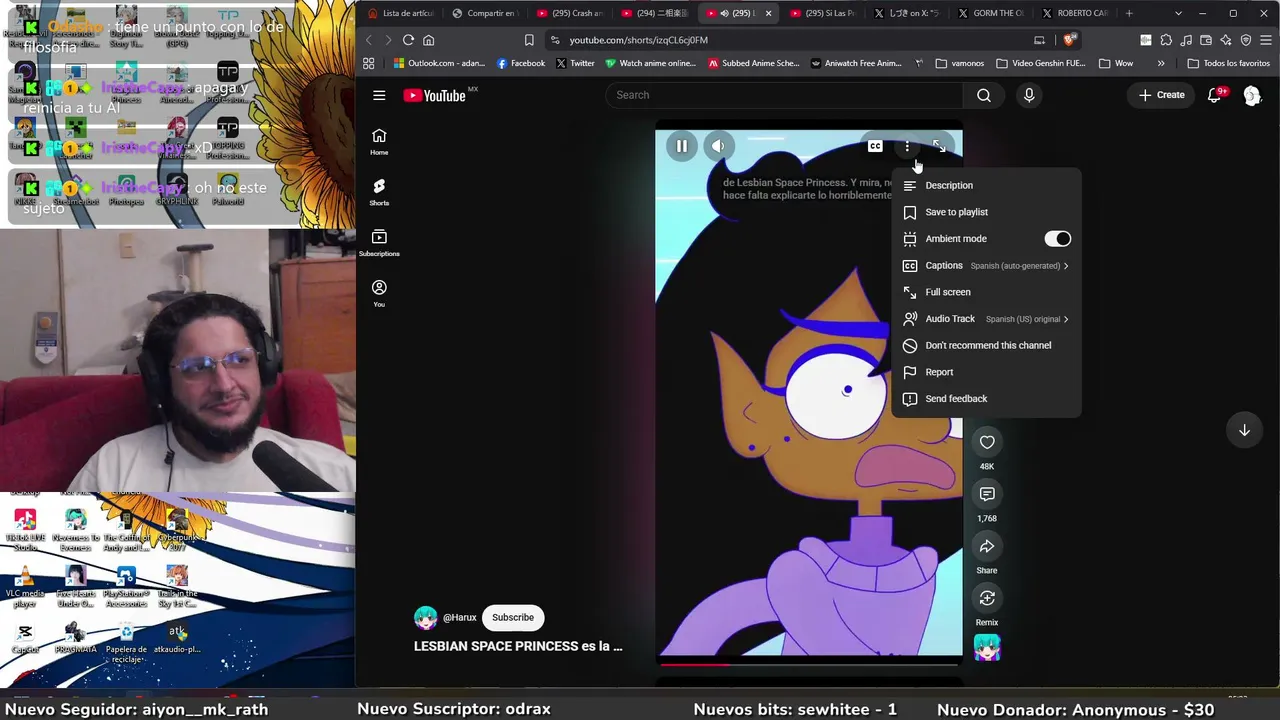Share the Short
Image resolution: width=1280 pixels, height=720 pixels.
point(987,546)
